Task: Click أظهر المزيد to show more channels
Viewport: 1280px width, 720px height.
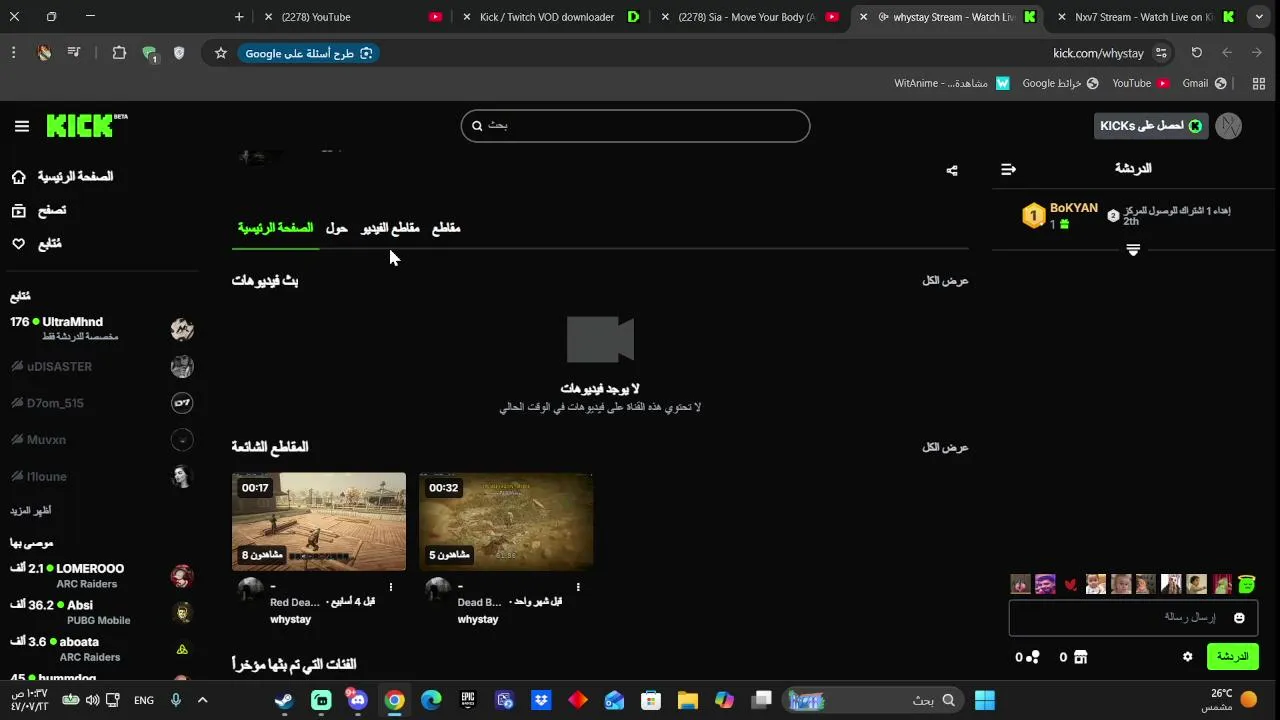Action: 30,511
